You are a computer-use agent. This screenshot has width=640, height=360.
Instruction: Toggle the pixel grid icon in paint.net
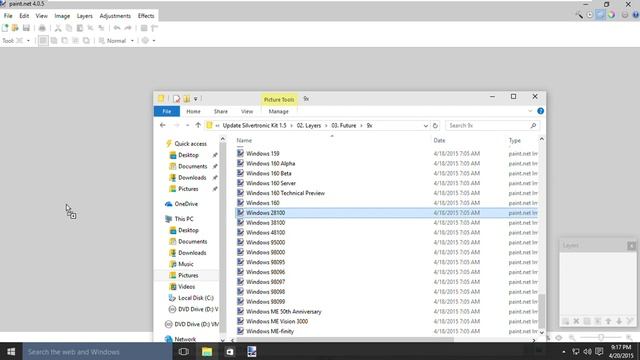click(144, 28)
